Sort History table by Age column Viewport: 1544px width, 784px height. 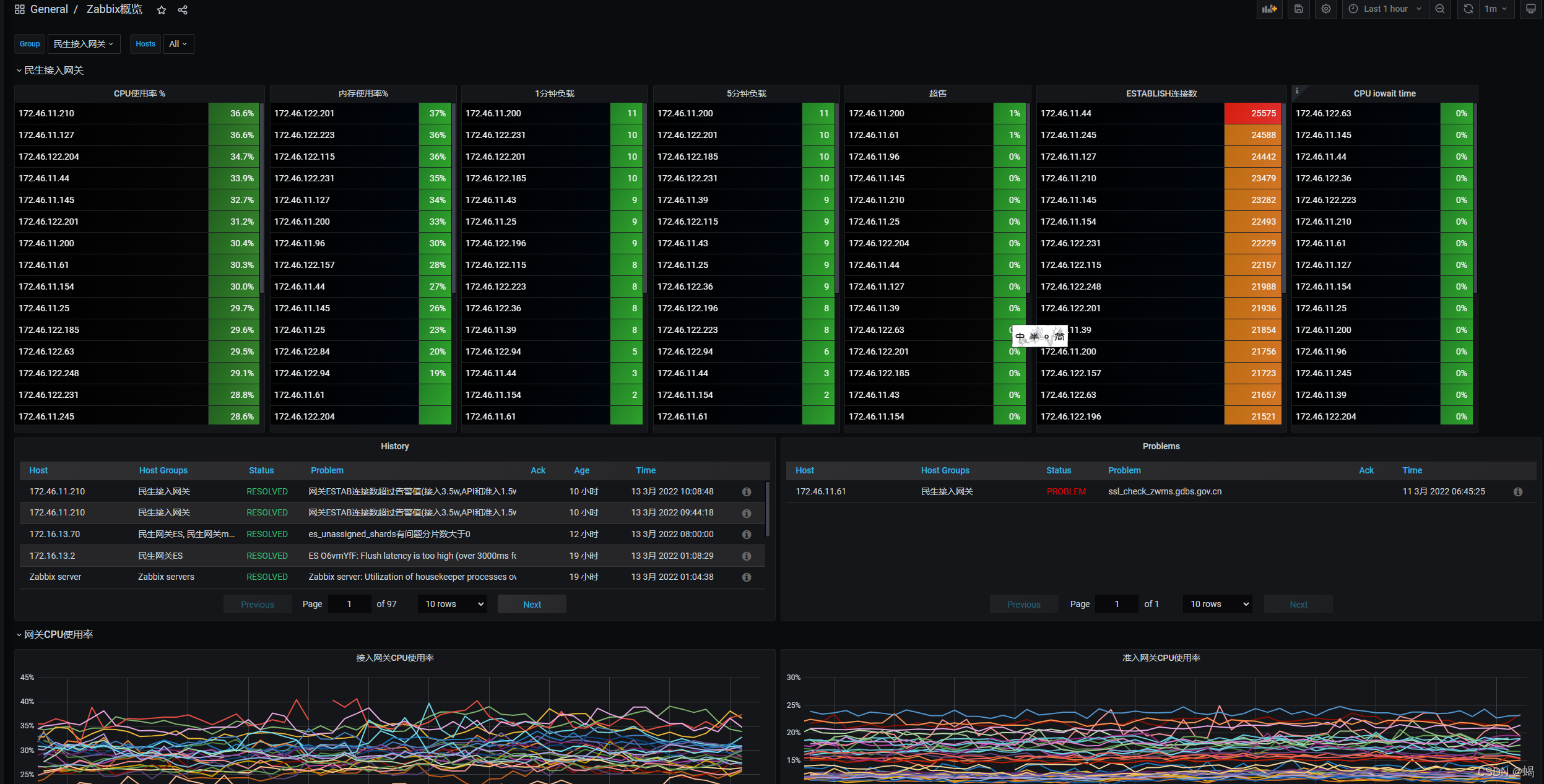[x=581, y=470]
